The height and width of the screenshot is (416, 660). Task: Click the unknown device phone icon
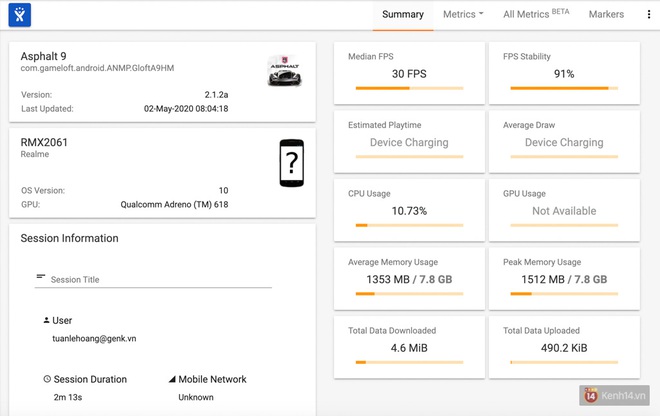(292, 163)
